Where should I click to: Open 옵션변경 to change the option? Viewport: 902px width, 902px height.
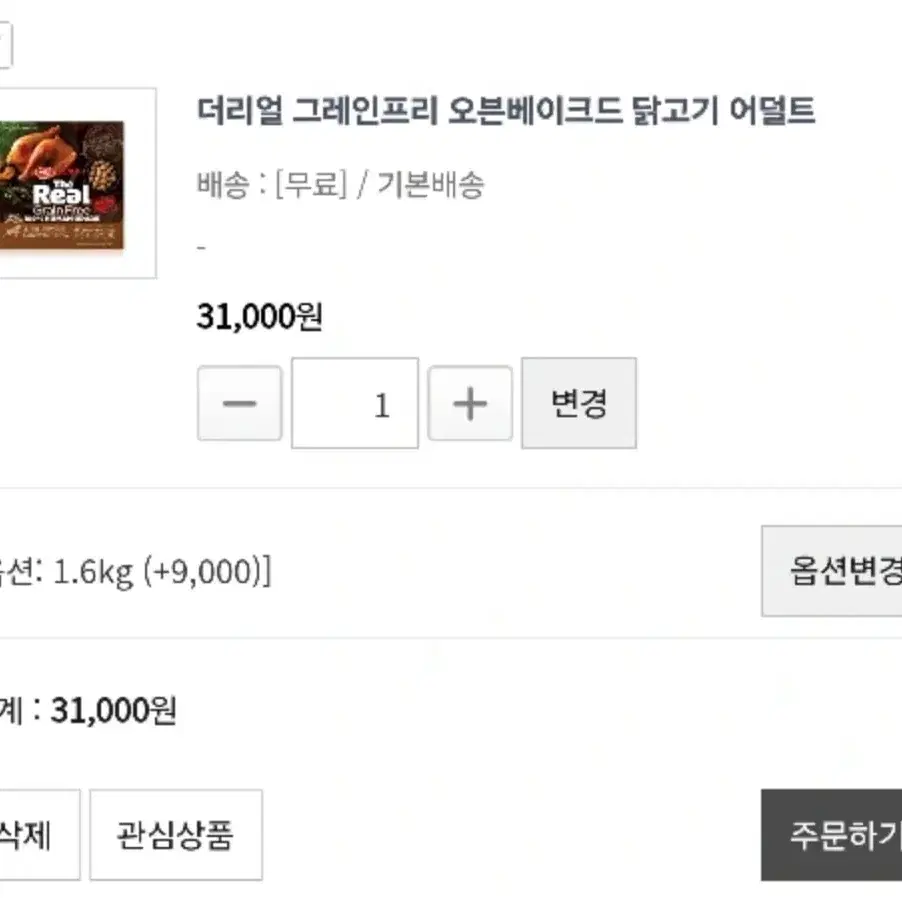[x=832, y=571]
